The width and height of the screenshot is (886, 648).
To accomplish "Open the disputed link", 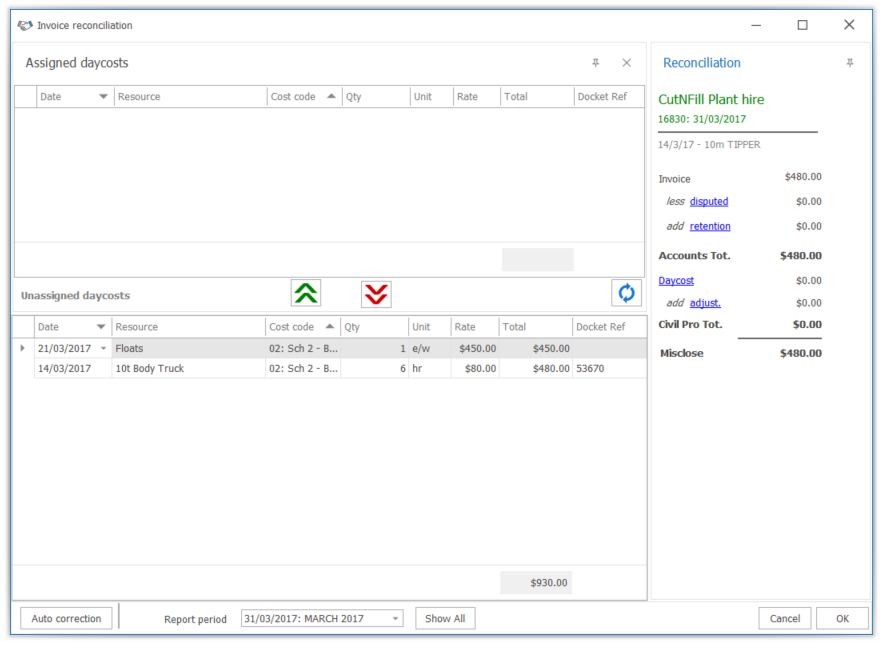I will point(709,202).
